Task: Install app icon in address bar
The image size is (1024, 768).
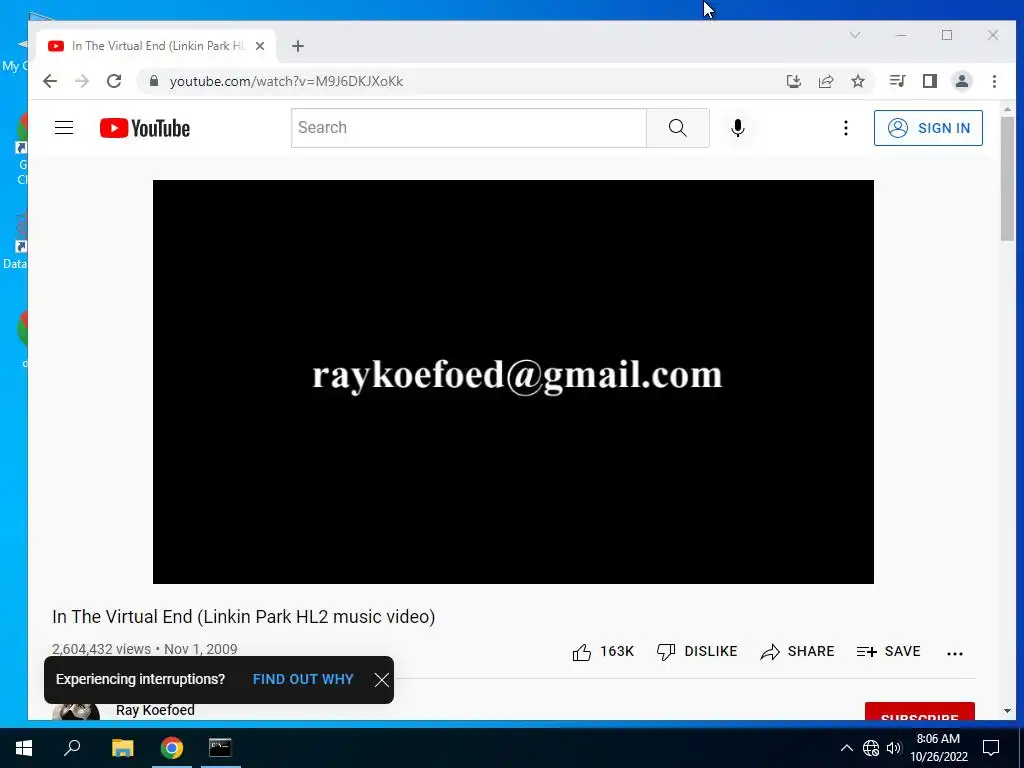Action: [793, 81]
